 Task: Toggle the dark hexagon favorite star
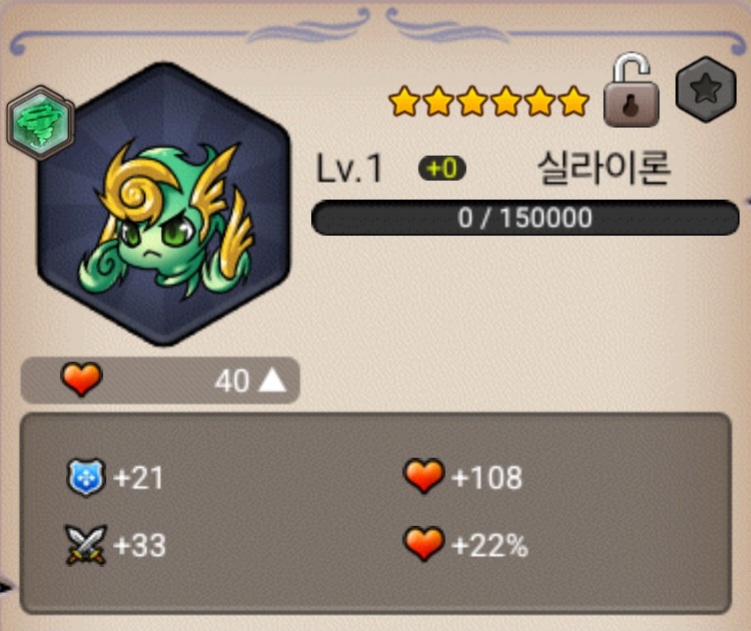pyautogui.click(x=706, y=89)
